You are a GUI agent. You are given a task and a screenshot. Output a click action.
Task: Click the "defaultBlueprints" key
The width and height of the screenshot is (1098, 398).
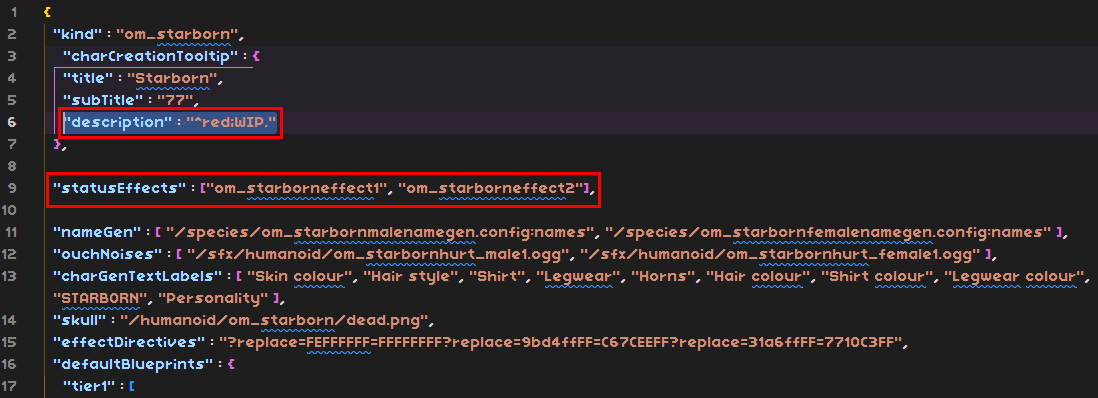(133, 364)
